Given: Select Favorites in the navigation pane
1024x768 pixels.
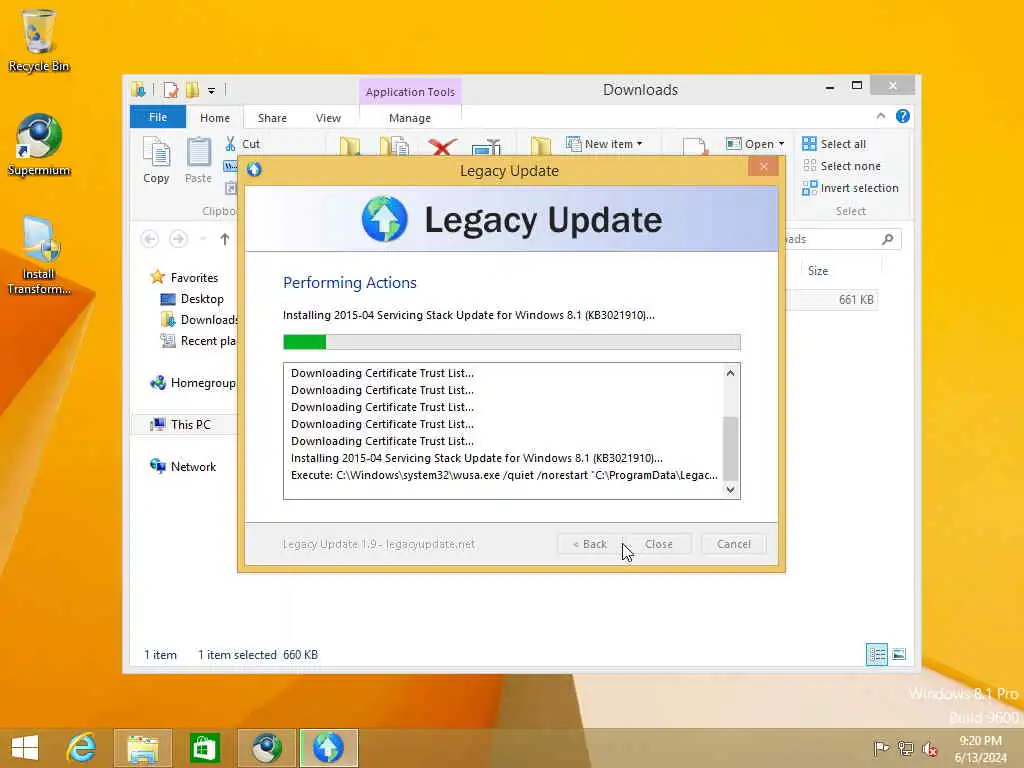Looking at the screenshot, I should point(184,278).
